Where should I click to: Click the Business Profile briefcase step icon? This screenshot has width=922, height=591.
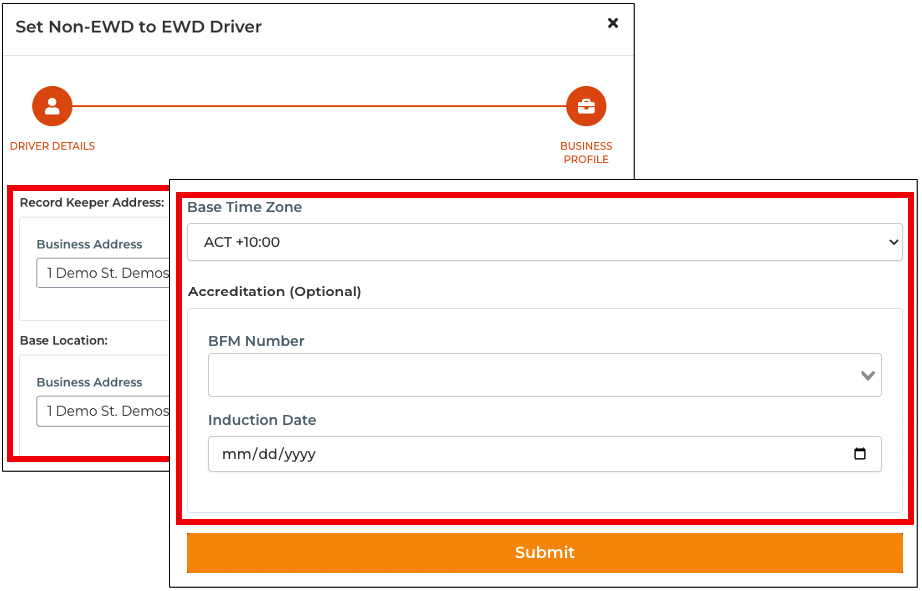pyautogui.click(x=586, y=106)
